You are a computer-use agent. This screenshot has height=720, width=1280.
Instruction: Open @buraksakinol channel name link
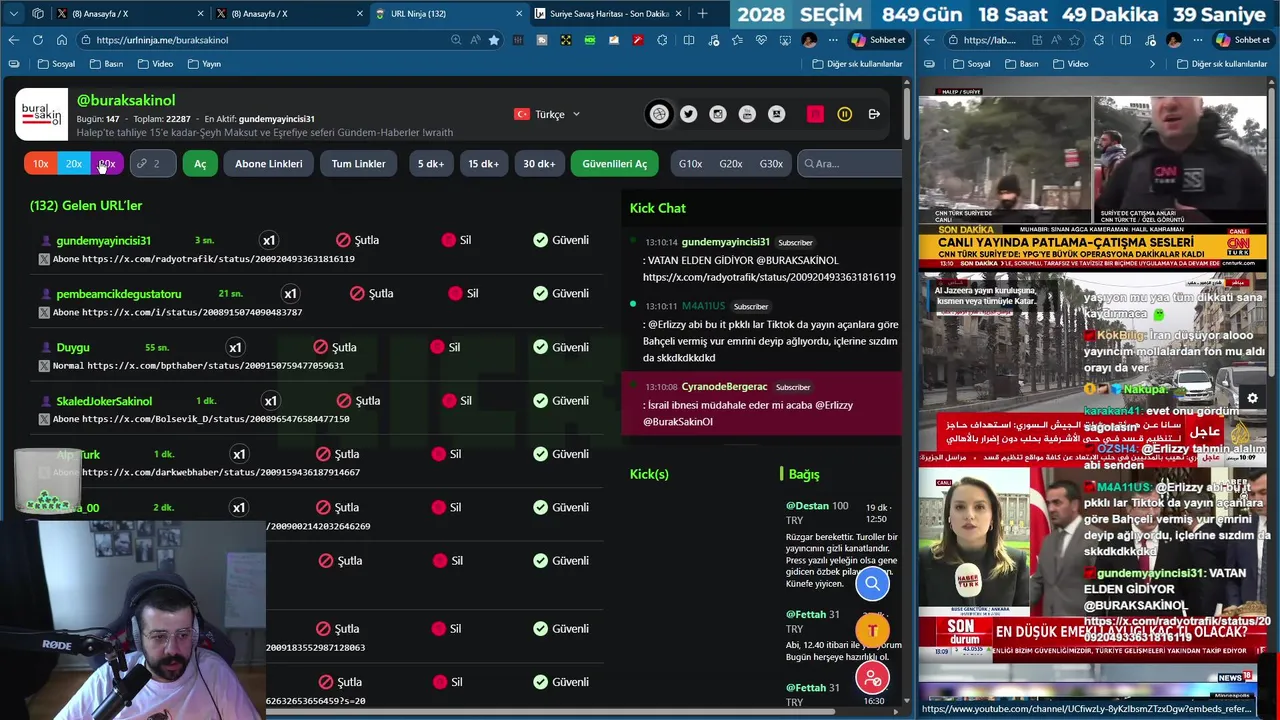126,100
